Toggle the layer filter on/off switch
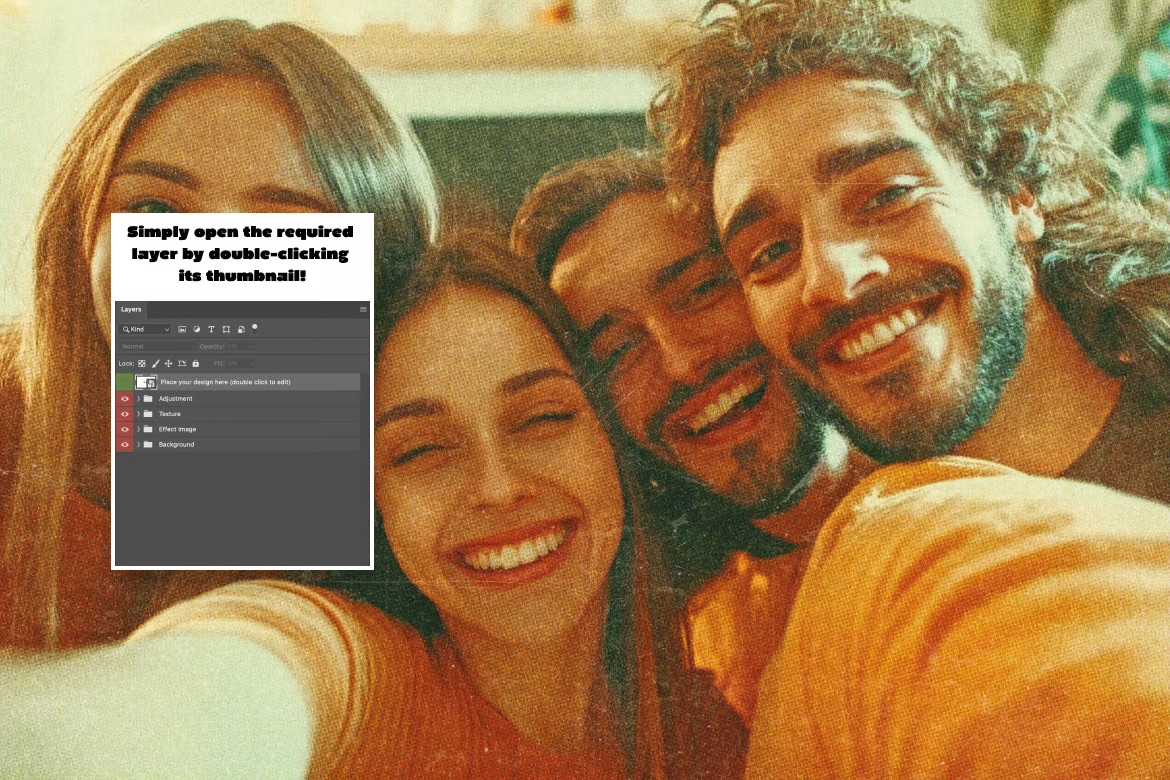This screenshot has height=780, width=1170. pyautogui.click(x=255, y=327)
